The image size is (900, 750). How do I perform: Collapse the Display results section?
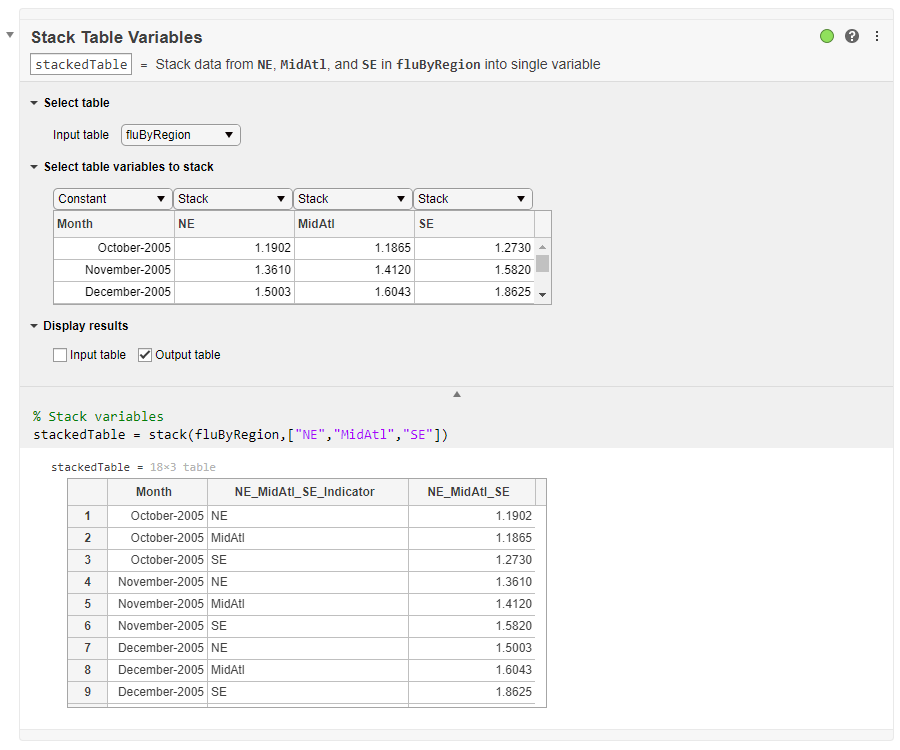tap(33, 325)
